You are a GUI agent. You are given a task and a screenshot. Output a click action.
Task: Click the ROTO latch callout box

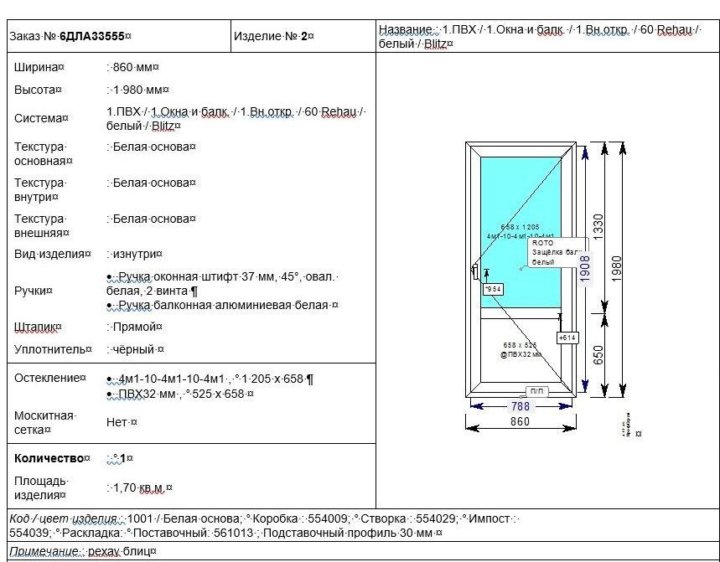[x=554, y=254]
